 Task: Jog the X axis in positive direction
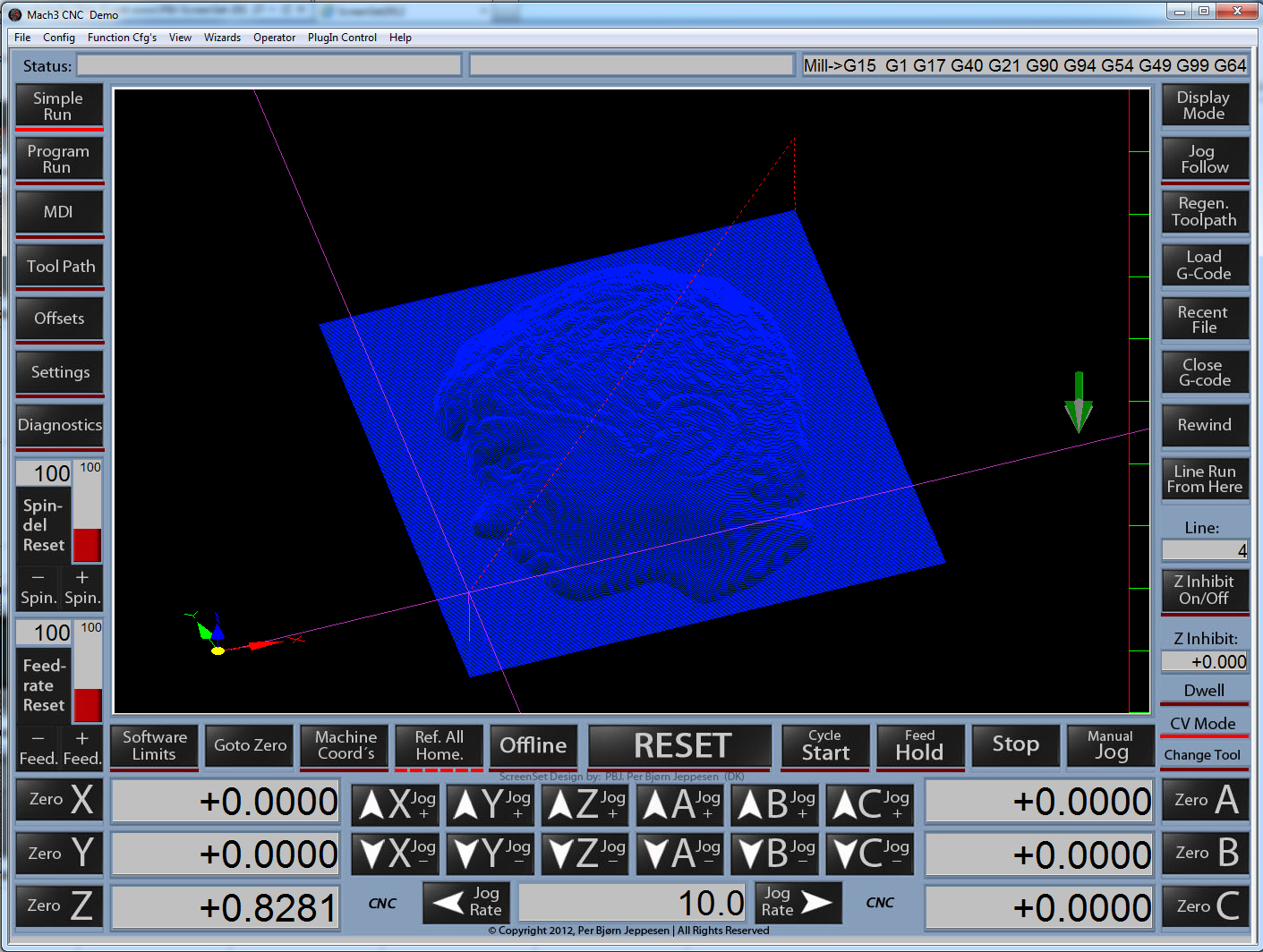coord(395,803)
